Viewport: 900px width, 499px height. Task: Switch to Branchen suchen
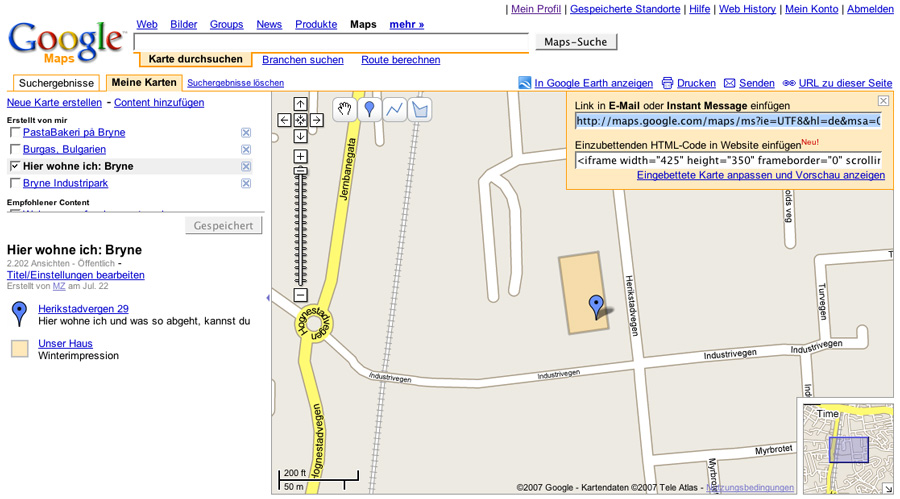(302, 60)
